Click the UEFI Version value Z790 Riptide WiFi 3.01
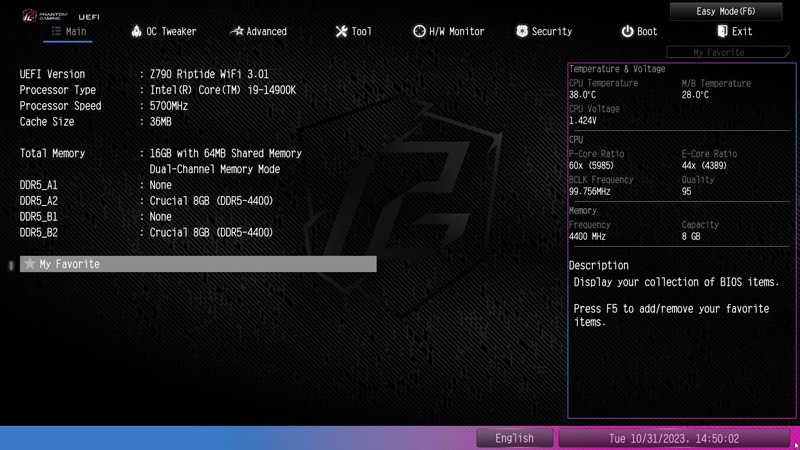The image size is (800, 450). tap(209, 74)
